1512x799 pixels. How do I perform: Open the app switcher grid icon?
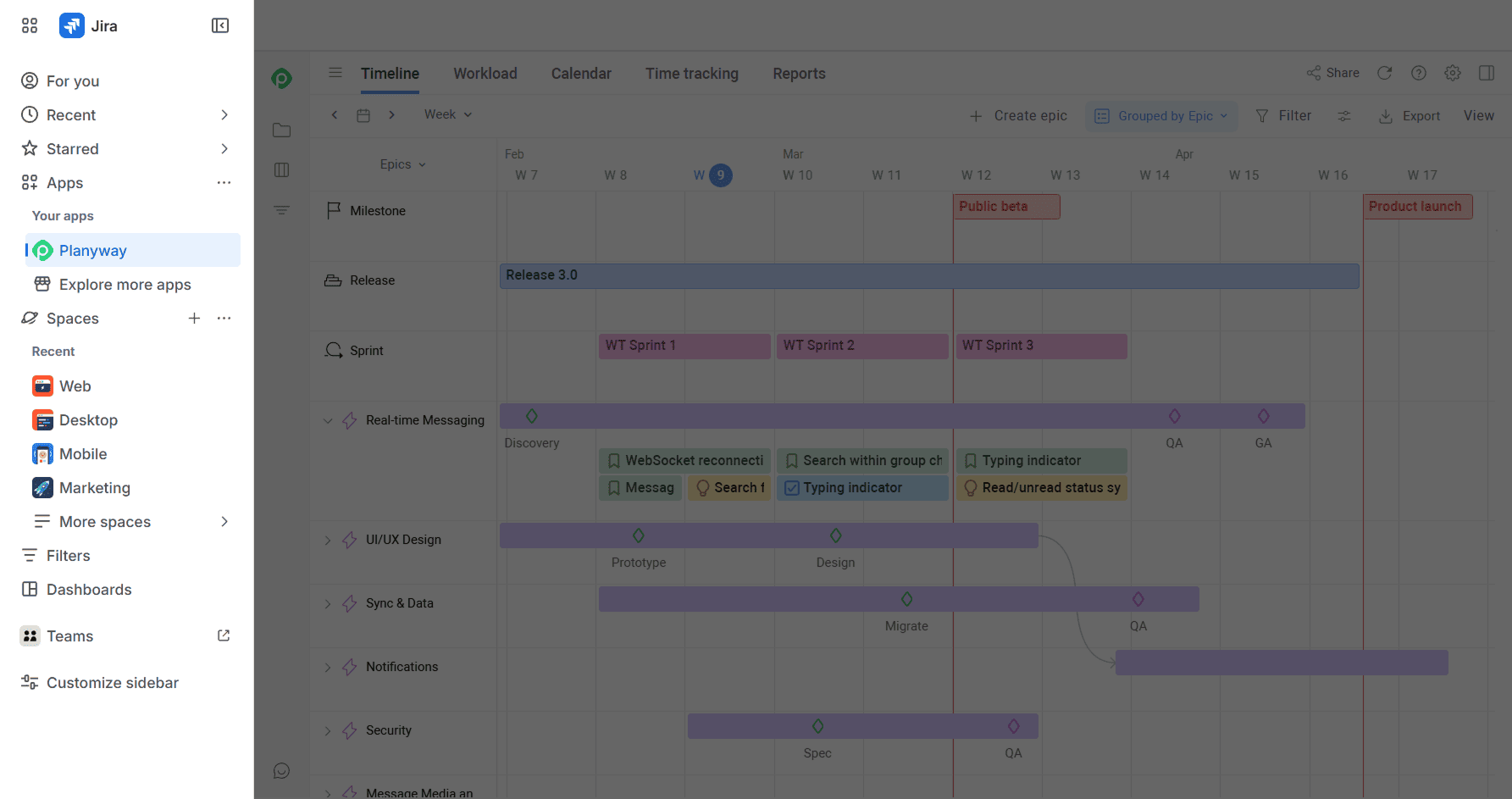tap(30, 25)
